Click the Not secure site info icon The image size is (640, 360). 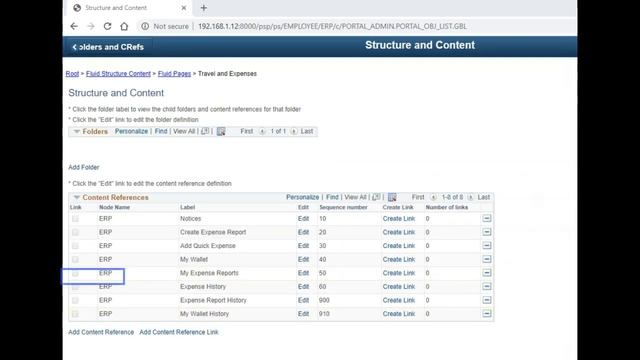pos(145,26)
